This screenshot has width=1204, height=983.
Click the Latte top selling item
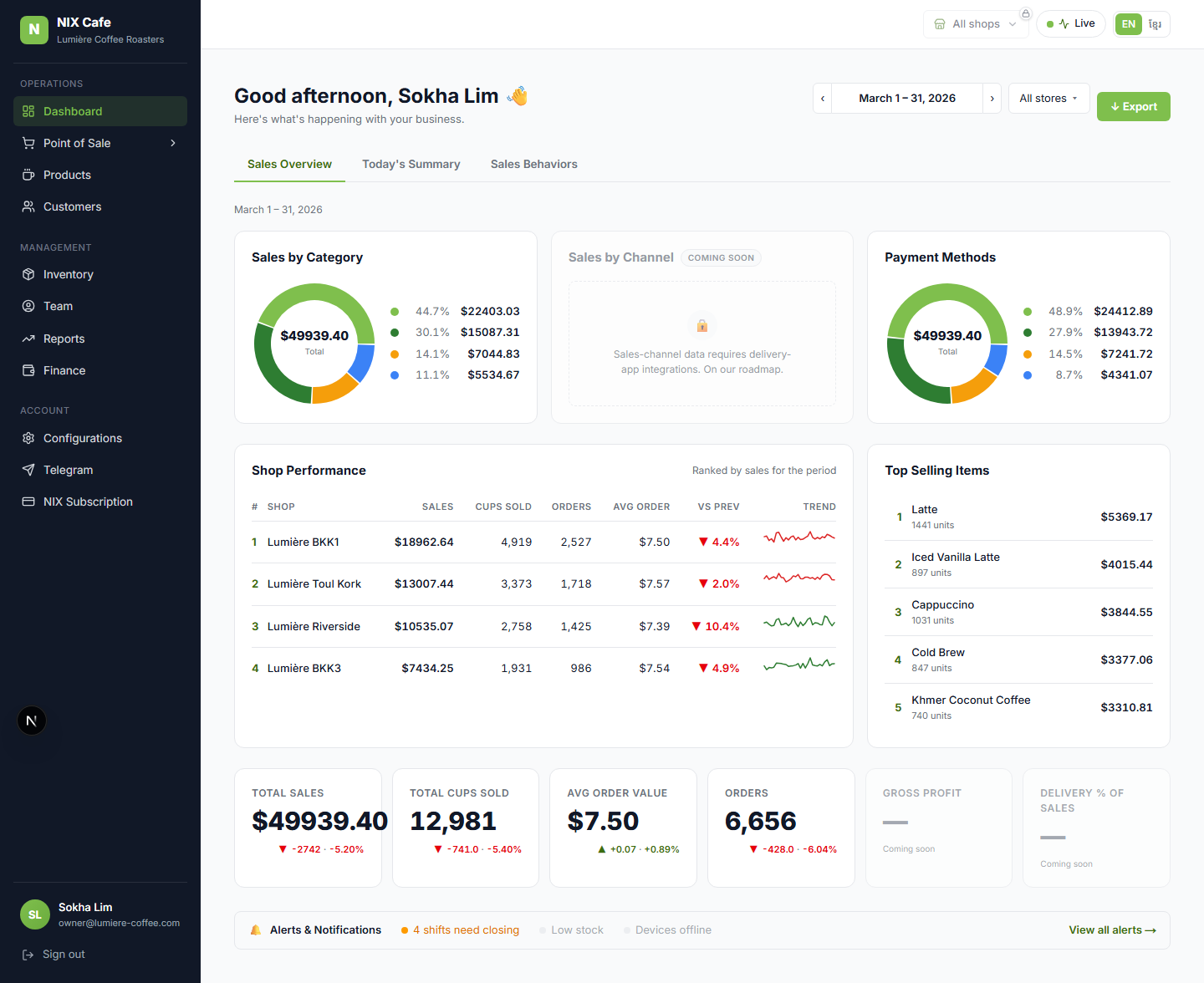pyautogui.click(x=1018, y=517)
